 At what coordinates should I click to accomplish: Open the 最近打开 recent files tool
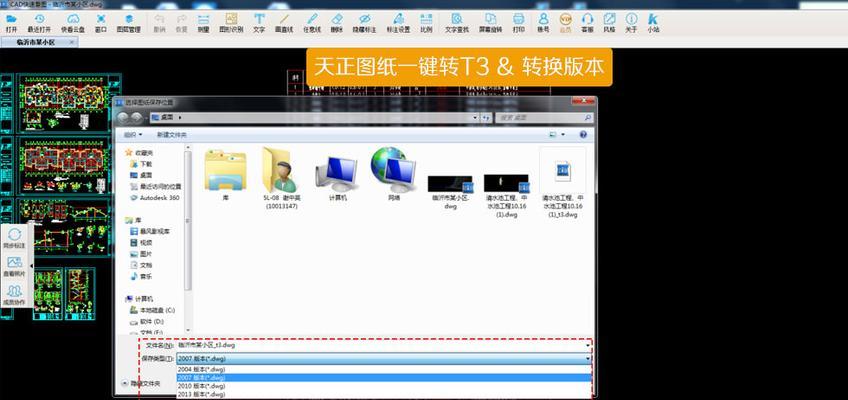pos(39,23)
